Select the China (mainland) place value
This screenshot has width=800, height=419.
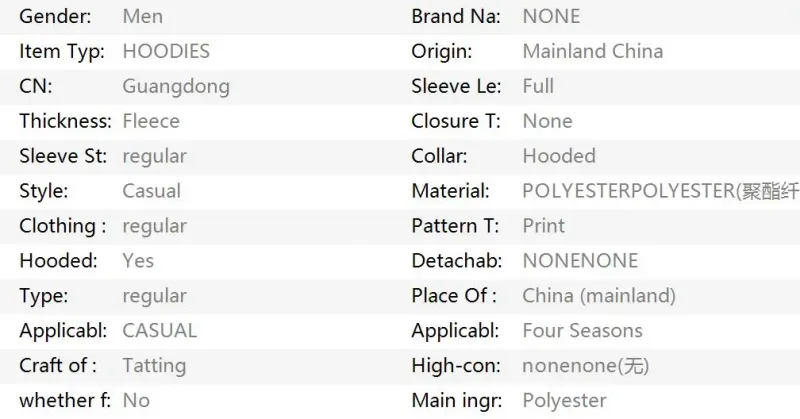coord(599,296)
